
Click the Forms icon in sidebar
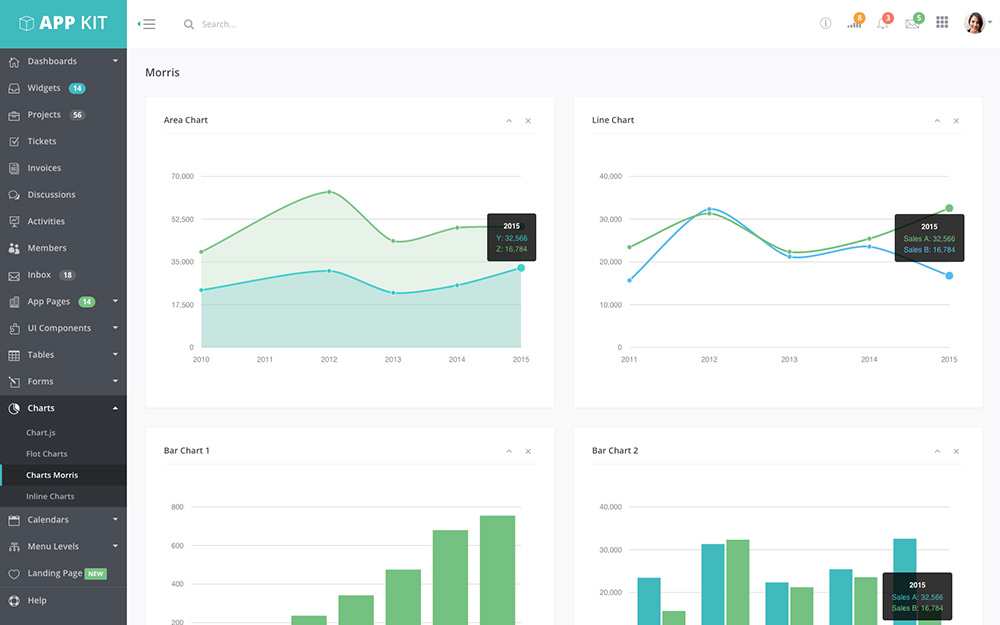click(x=14, y=382)
